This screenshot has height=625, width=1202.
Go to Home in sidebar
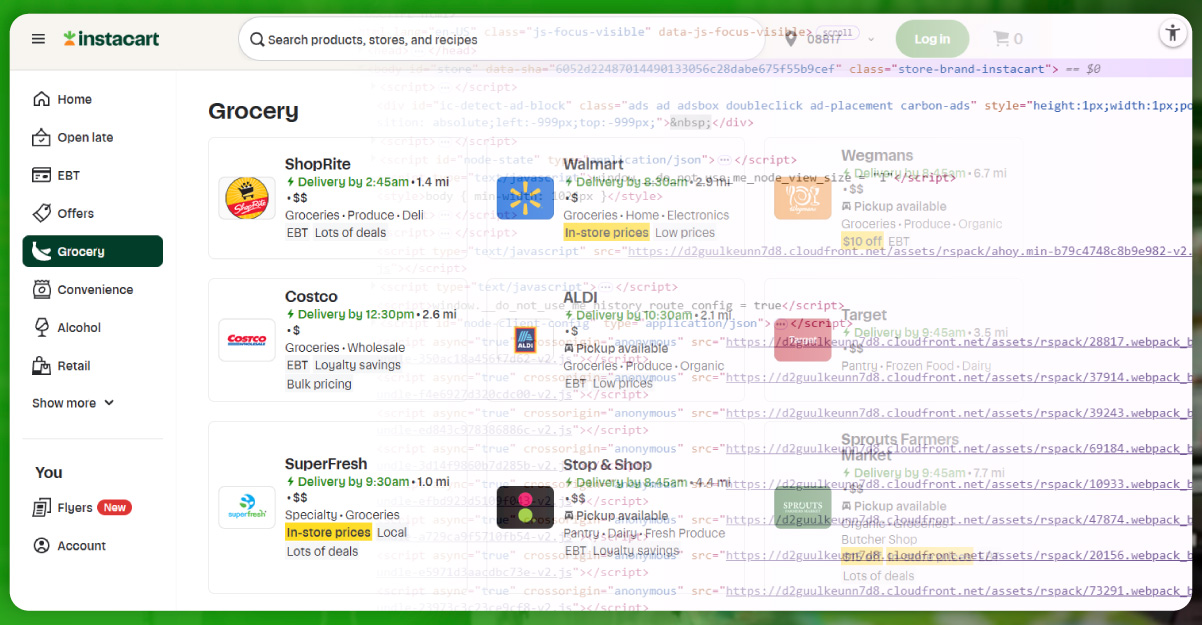[74, 99]
